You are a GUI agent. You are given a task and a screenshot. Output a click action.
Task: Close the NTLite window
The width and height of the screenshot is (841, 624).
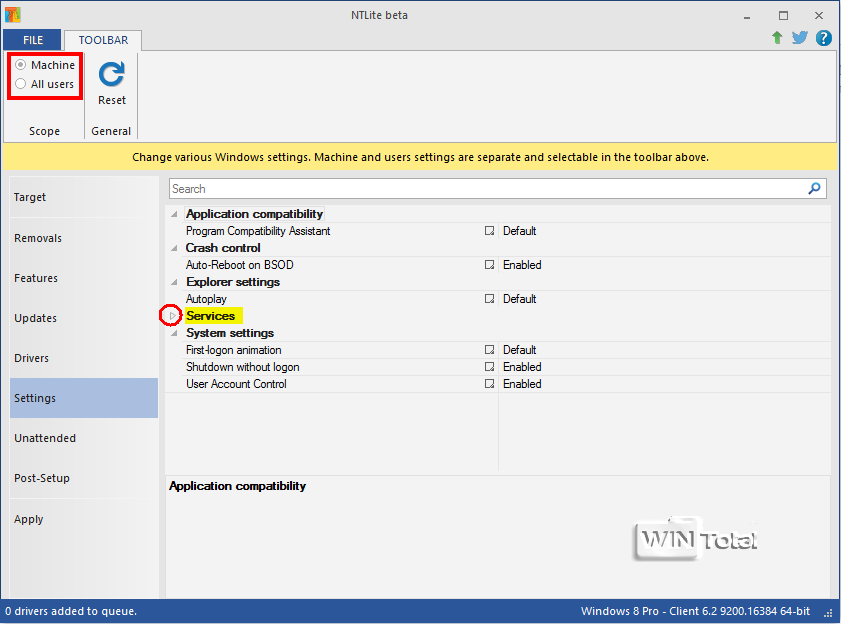(x=818, y=16)
